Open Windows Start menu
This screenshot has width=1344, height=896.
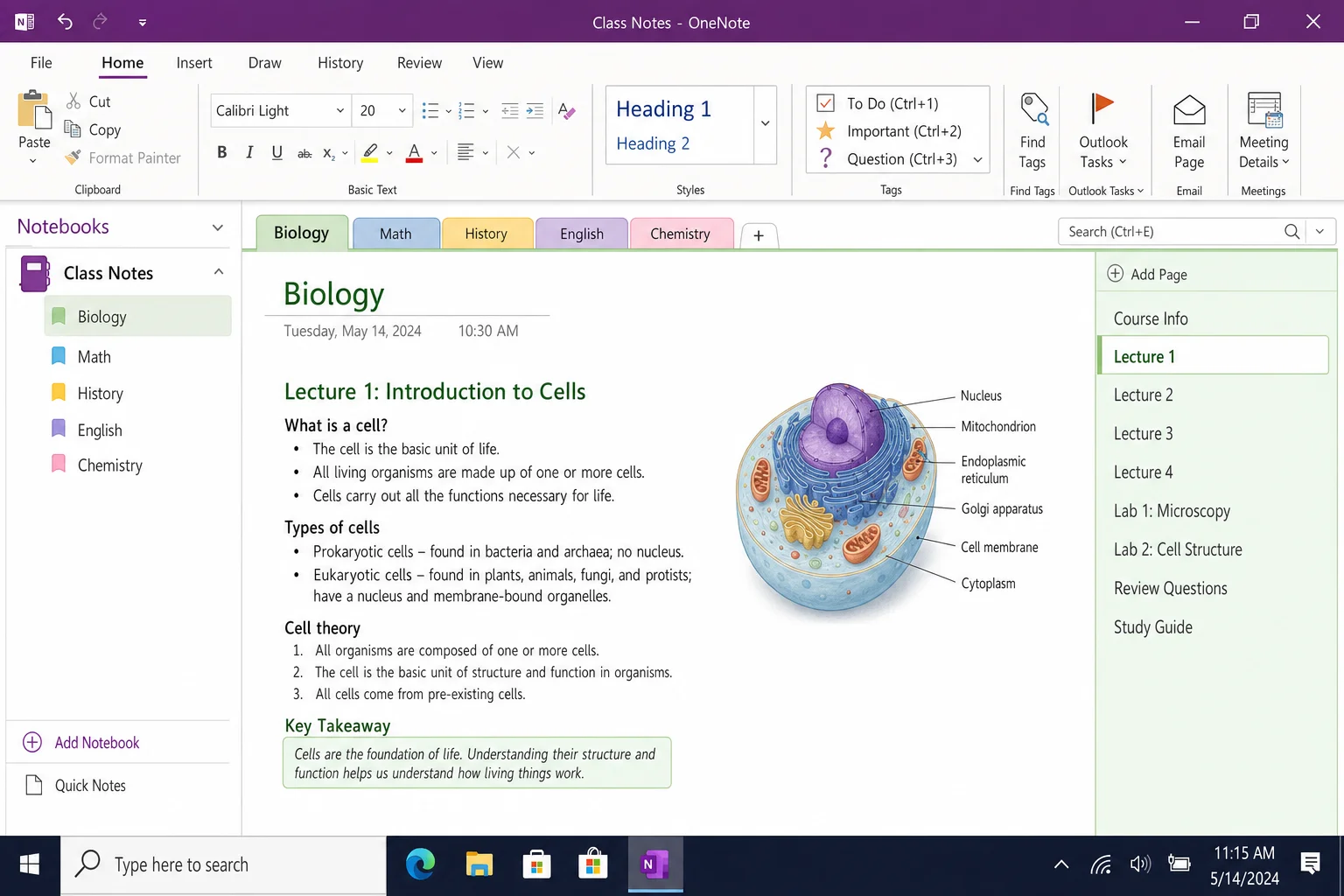tap(30, 864)
